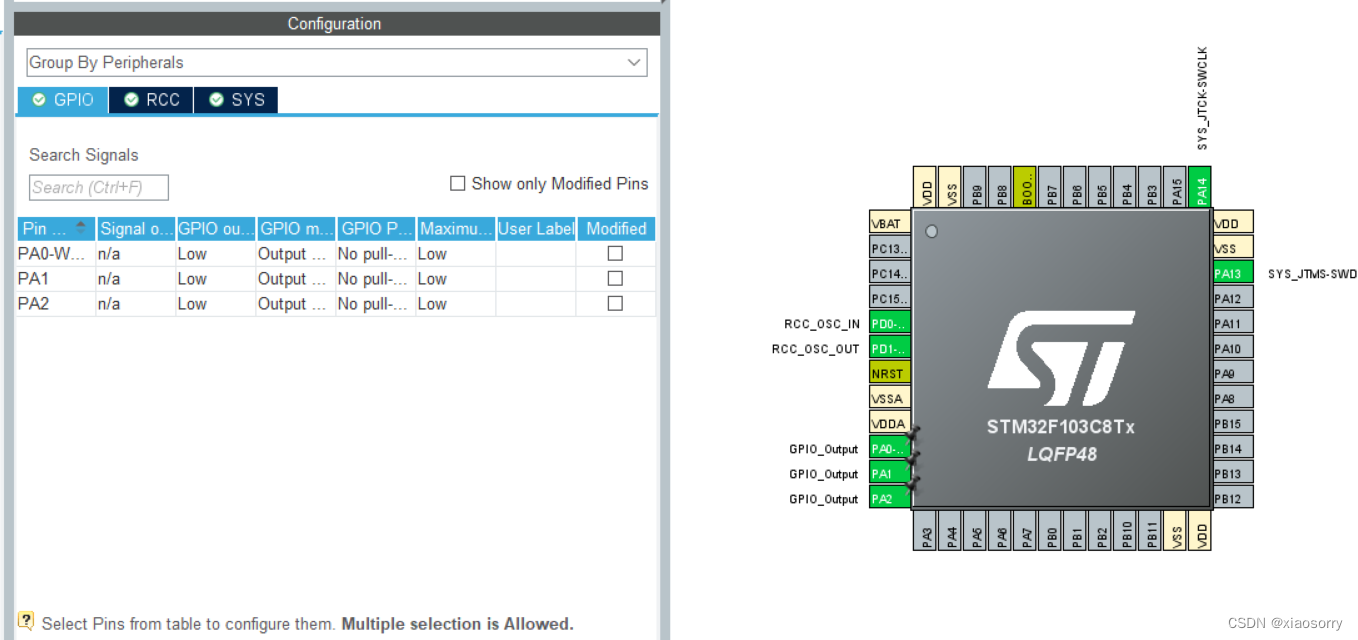Click the PA4 pin on chip
The height and width of the screenshot is (640, 1358).
[951, 530]
